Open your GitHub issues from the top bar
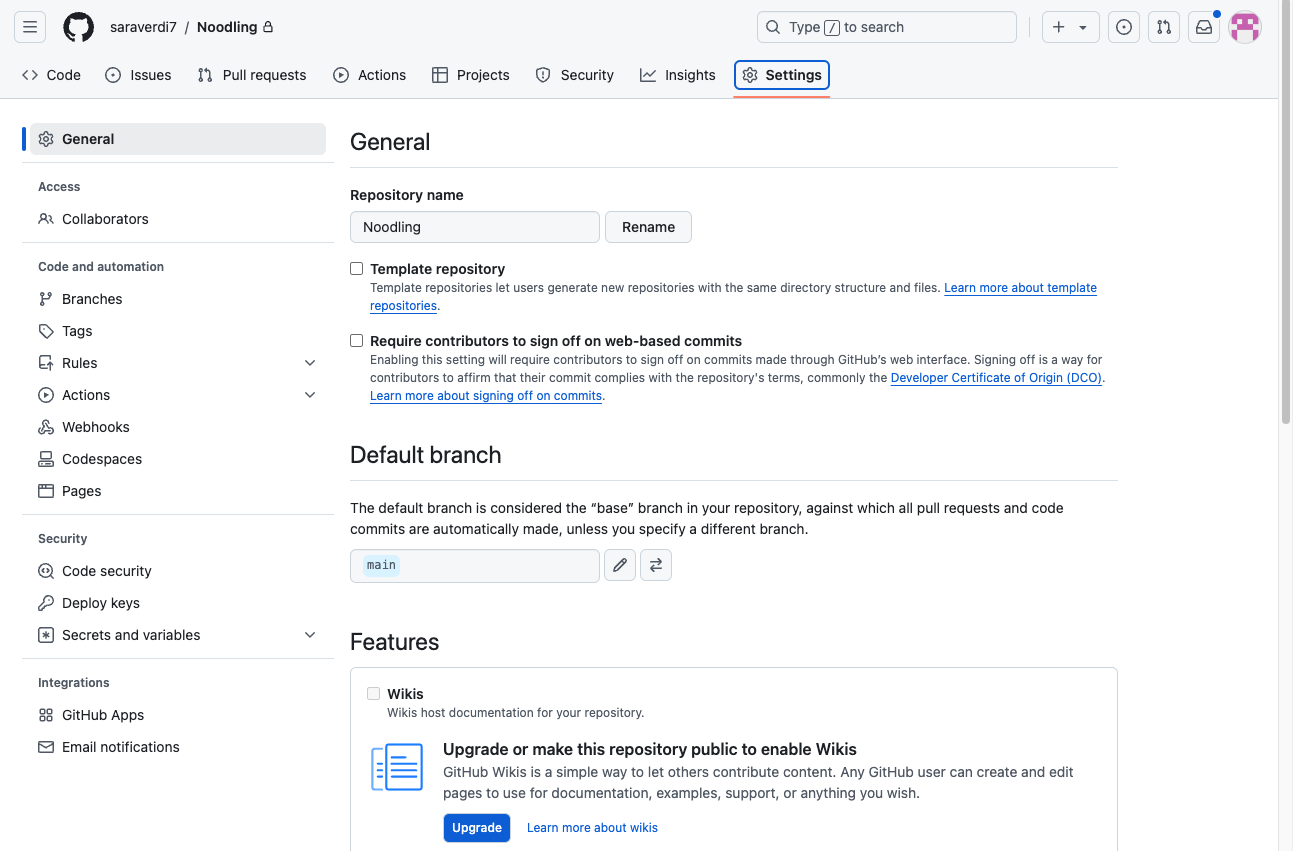Screen dimensions: 1293x851 pos(1124,27)
